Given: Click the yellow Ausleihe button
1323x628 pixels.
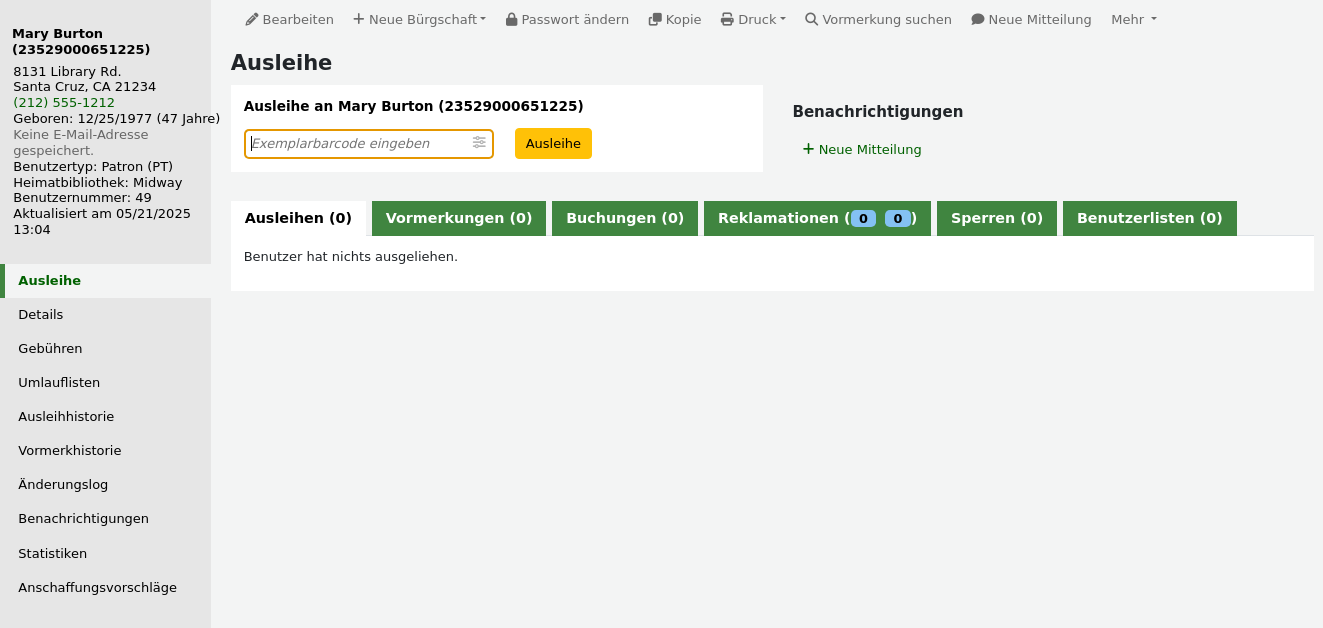Looking at the screenshot, I should (x=553, y=143).
